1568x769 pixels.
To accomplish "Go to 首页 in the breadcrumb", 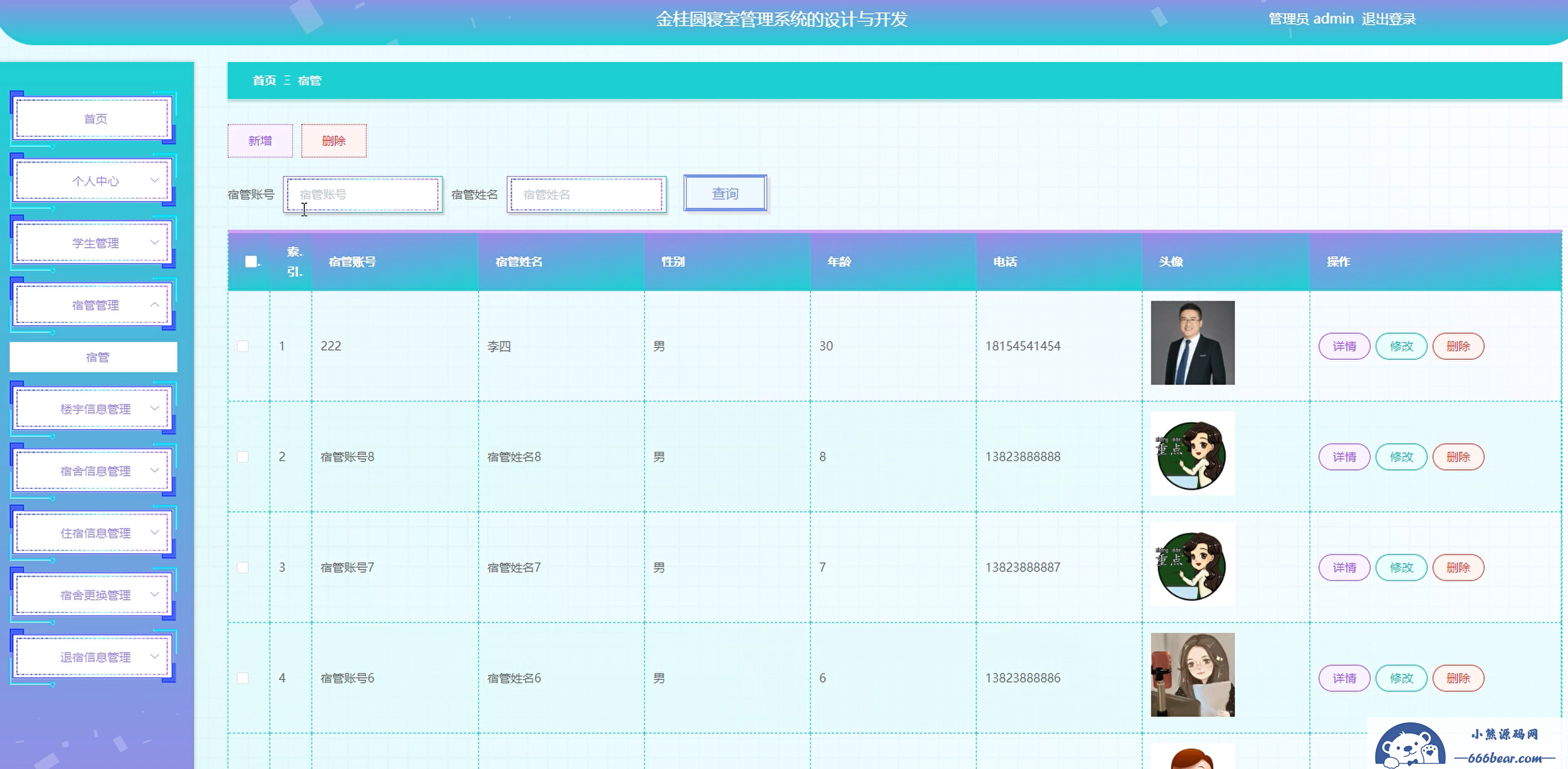I will click(x=264, y=80).
